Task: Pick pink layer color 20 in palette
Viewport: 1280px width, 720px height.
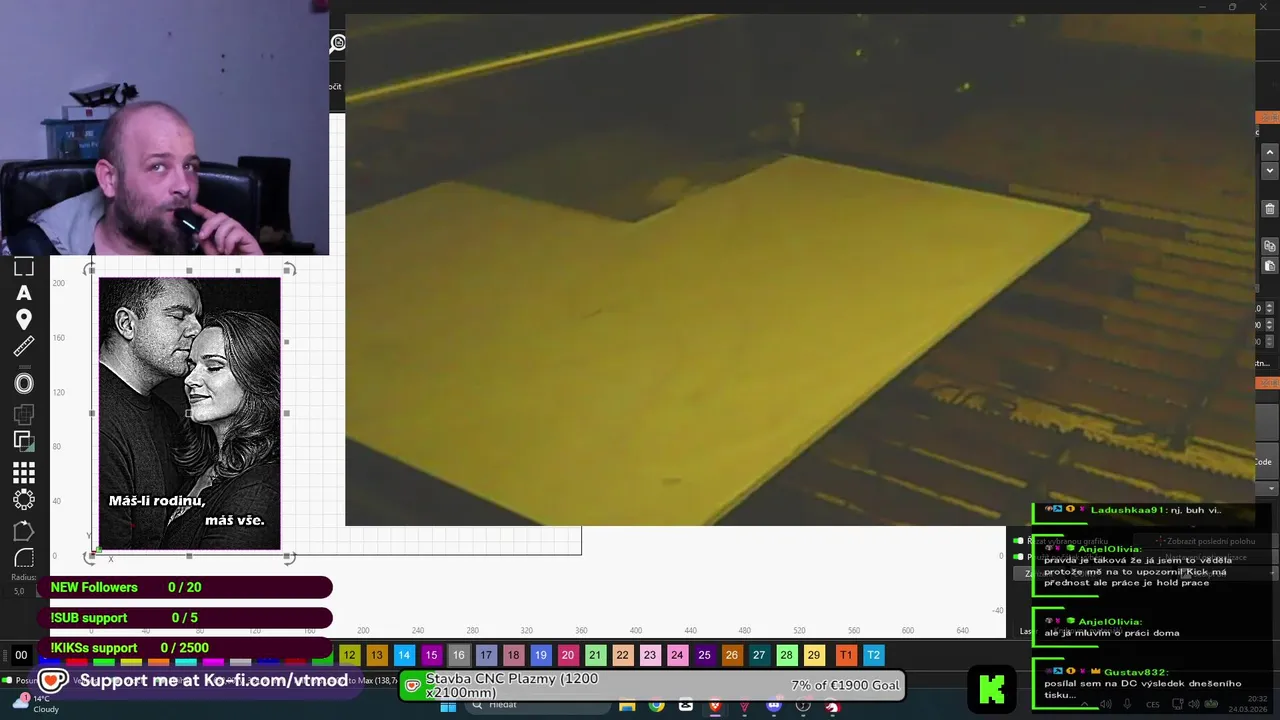Action: click(x=568, y=656)
